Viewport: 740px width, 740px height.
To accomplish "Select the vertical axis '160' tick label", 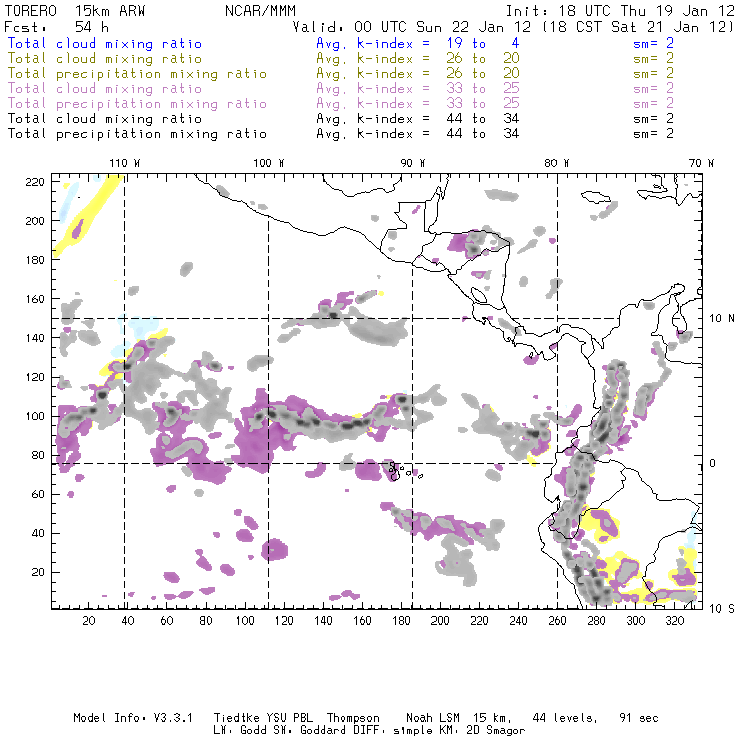I will (x=35, y=299).
